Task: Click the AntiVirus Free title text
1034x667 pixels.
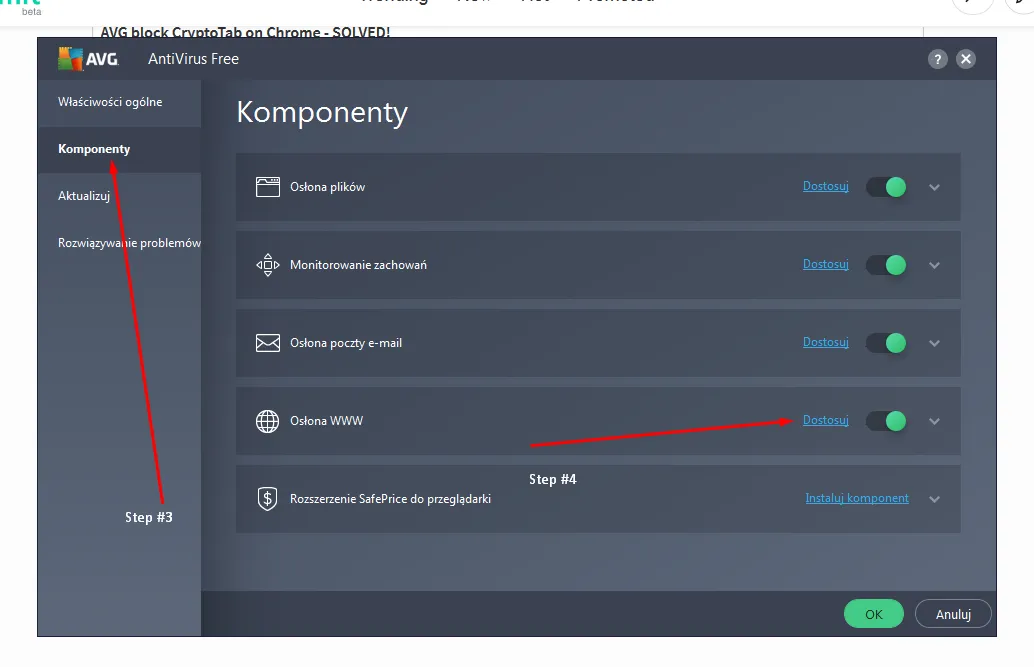Action: coord(193,59)
